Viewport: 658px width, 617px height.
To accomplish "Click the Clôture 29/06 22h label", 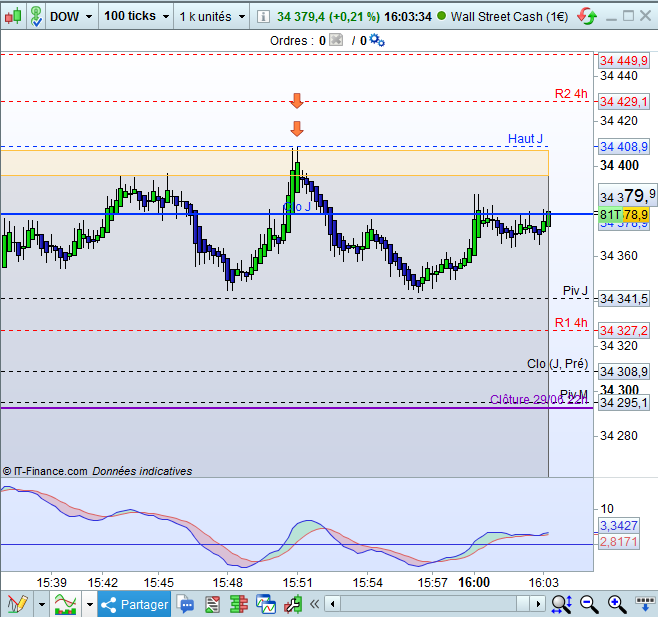I will 539,399.
